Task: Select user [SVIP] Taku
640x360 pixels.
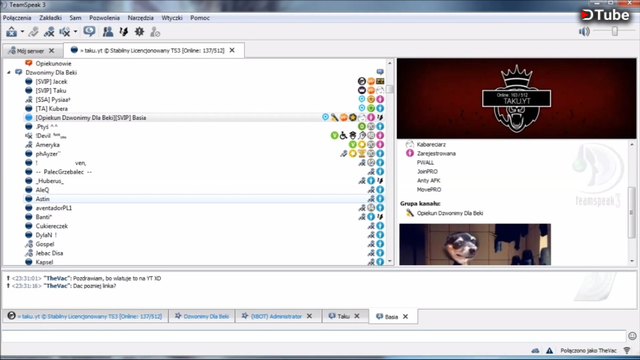Action: pyautogui.click(x=51, y=91)
